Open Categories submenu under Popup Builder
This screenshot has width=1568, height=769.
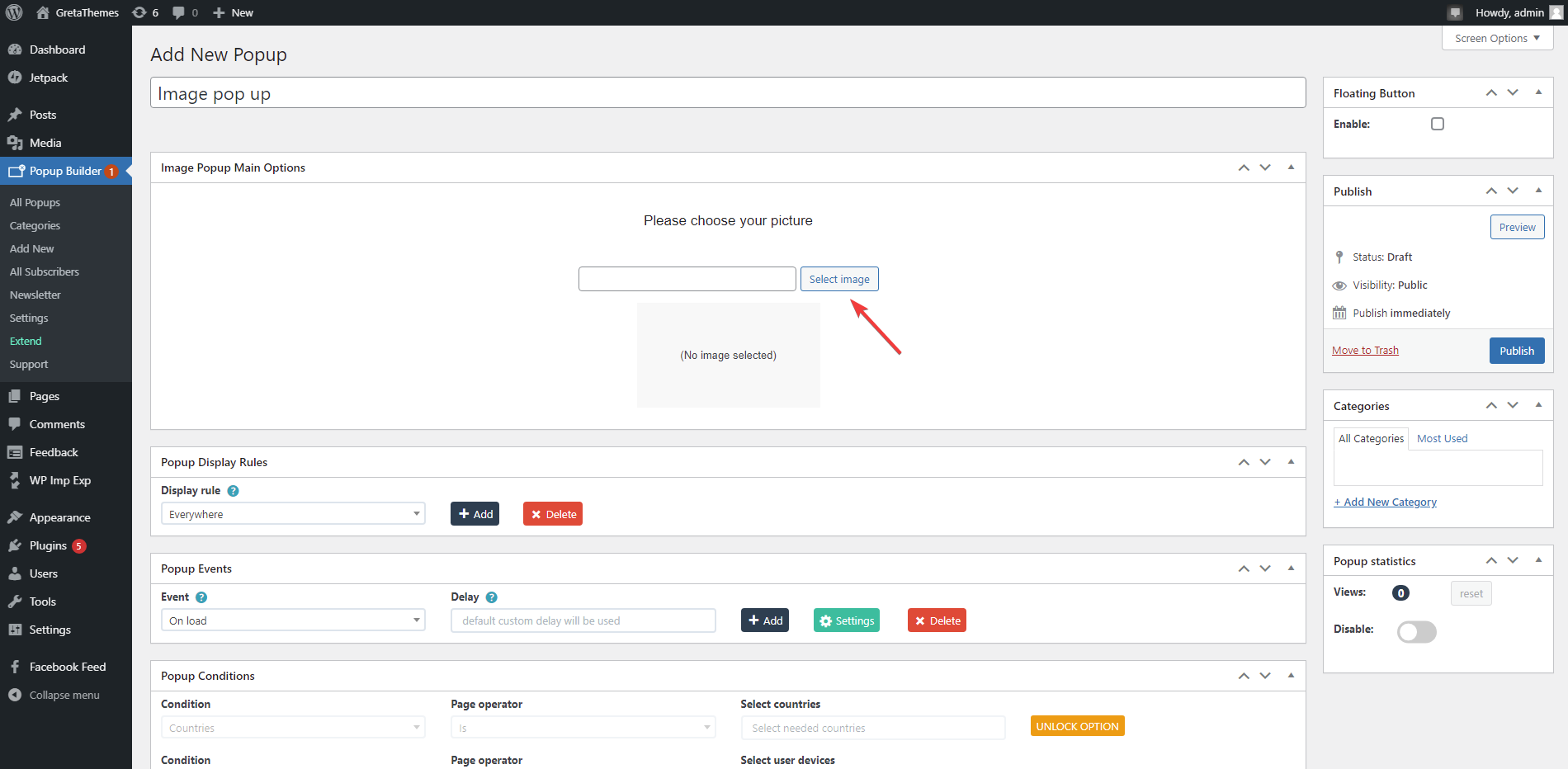[35, 225]
